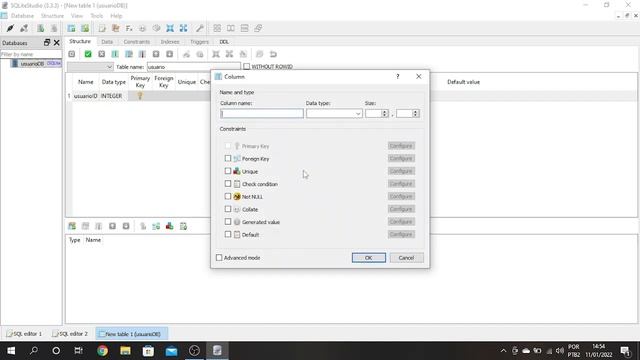Viewport: 640px width, 360px height.
Task: Click the Create table icon in main toolbar
Action: 71,28
